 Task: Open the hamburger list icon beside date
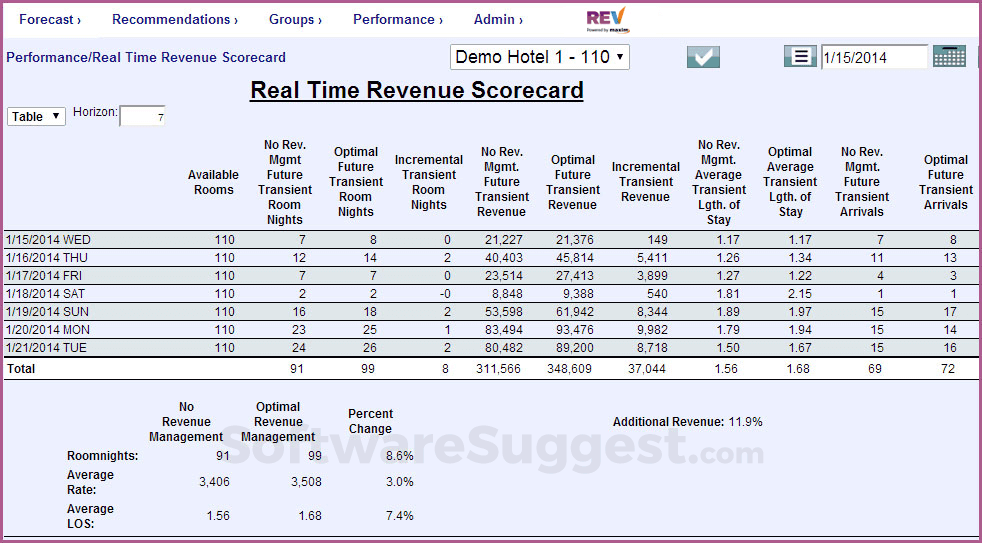tap(800, 56)
